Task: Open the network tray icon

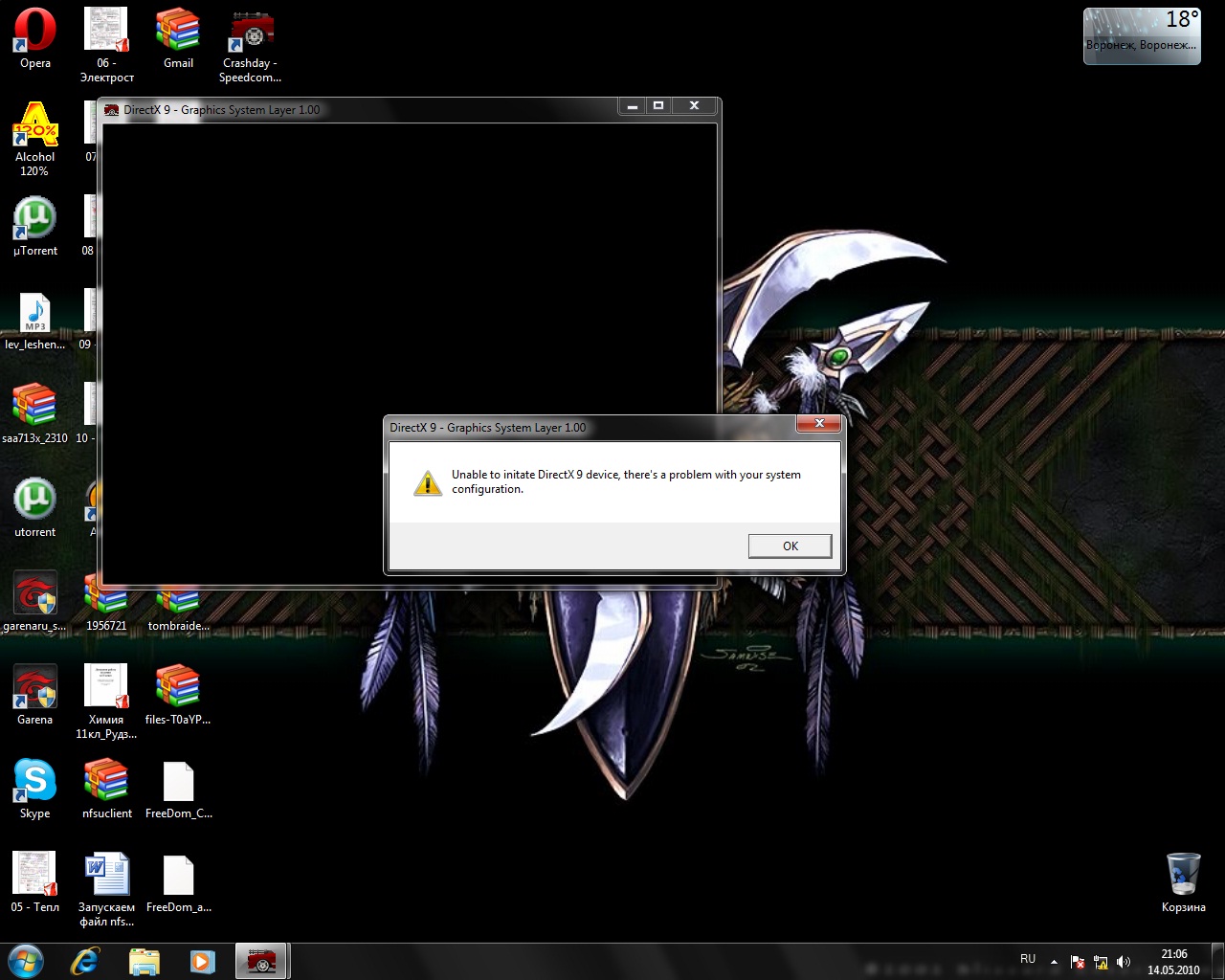Action: 1102,962
